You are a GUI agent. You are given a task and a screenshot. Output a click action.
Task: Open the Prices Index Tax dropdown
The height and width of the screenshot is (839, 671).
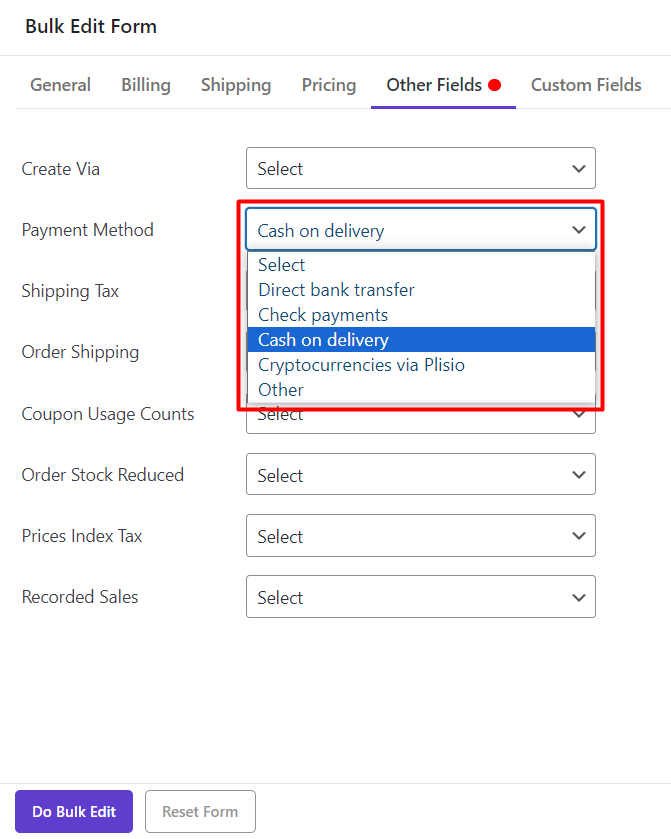click(x=420, y=536)
